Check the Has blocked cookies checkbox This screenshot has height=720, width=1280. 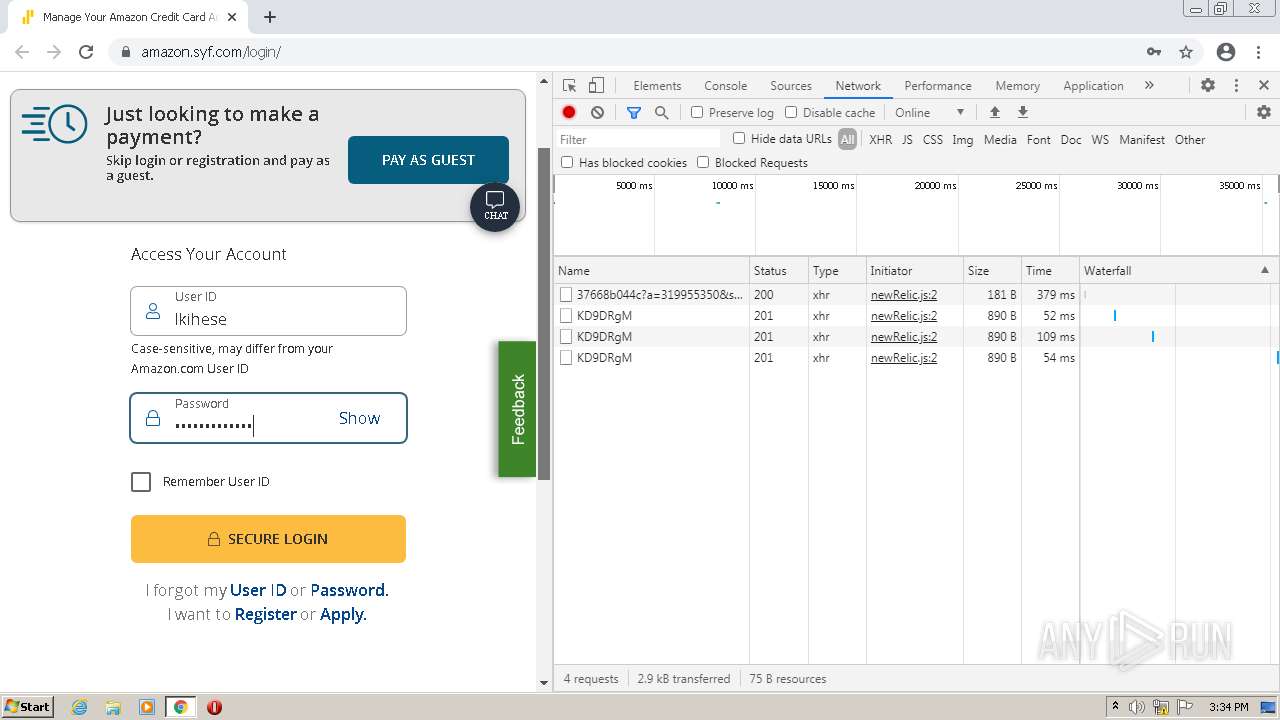pyautogui.click(x=567, y=161)
